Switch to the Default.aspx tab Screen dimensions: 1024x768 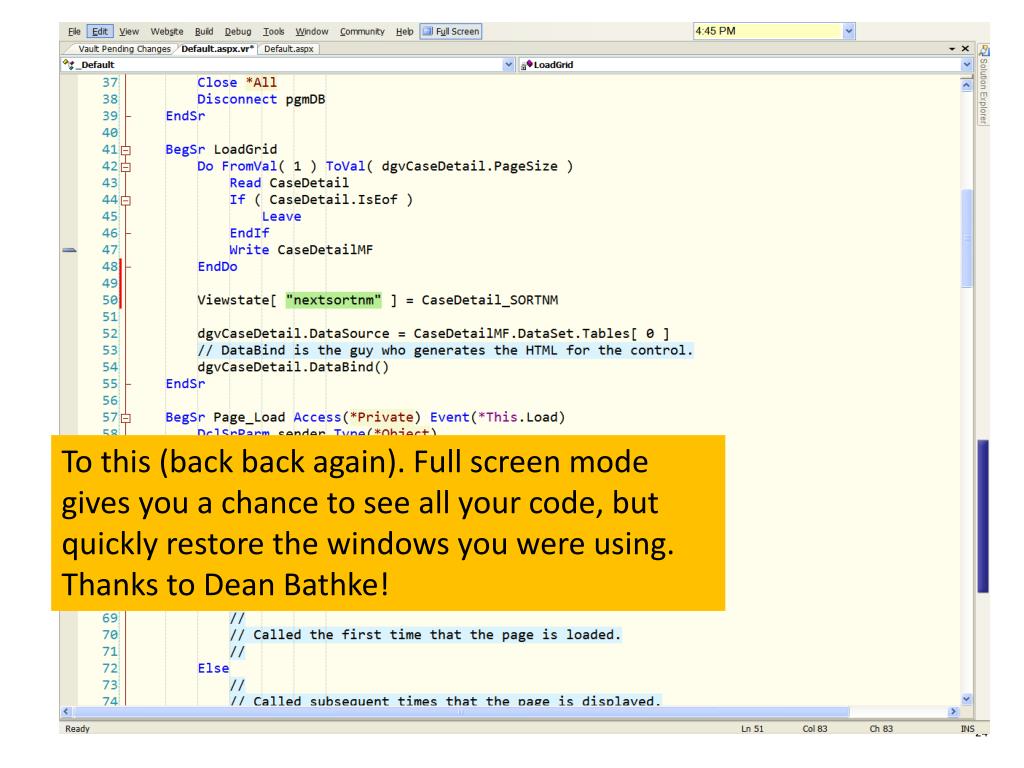[289, 49]
